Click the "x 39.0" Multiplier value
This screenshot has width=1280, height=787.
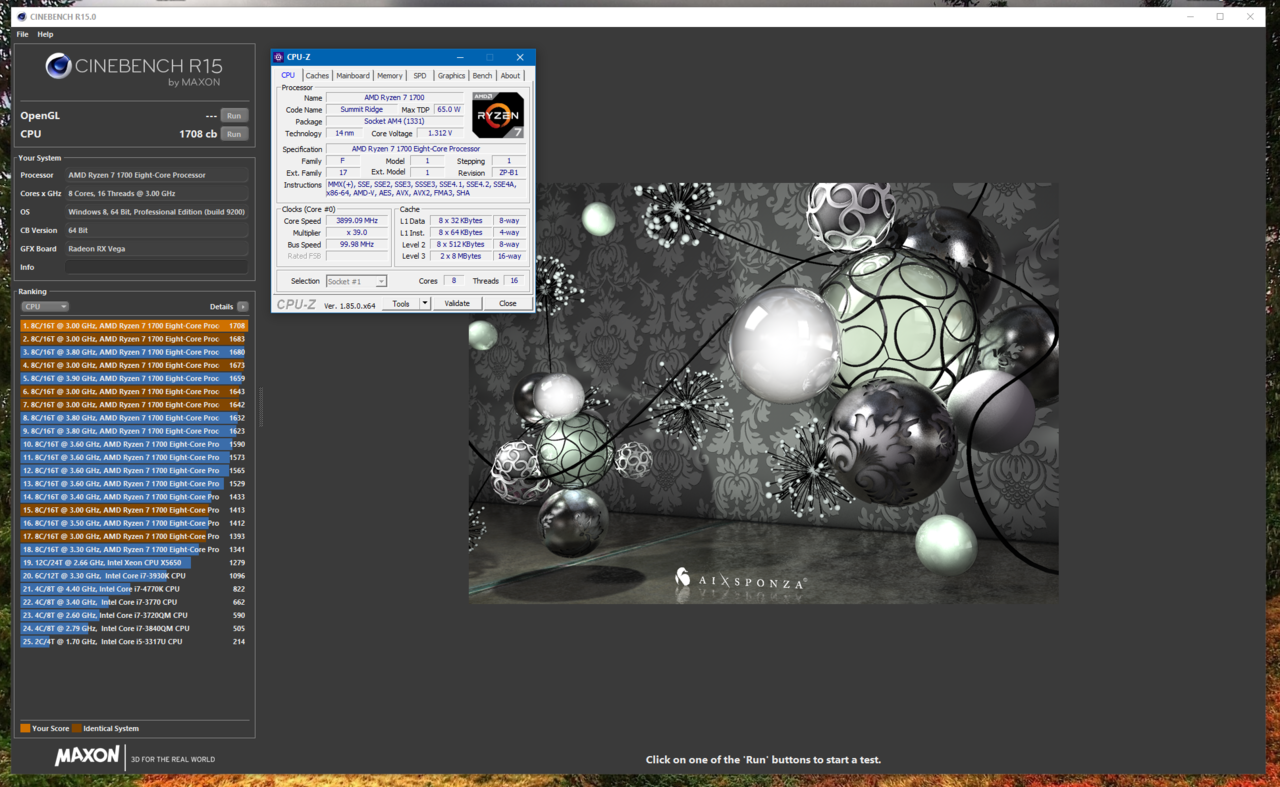click(357, 232)
